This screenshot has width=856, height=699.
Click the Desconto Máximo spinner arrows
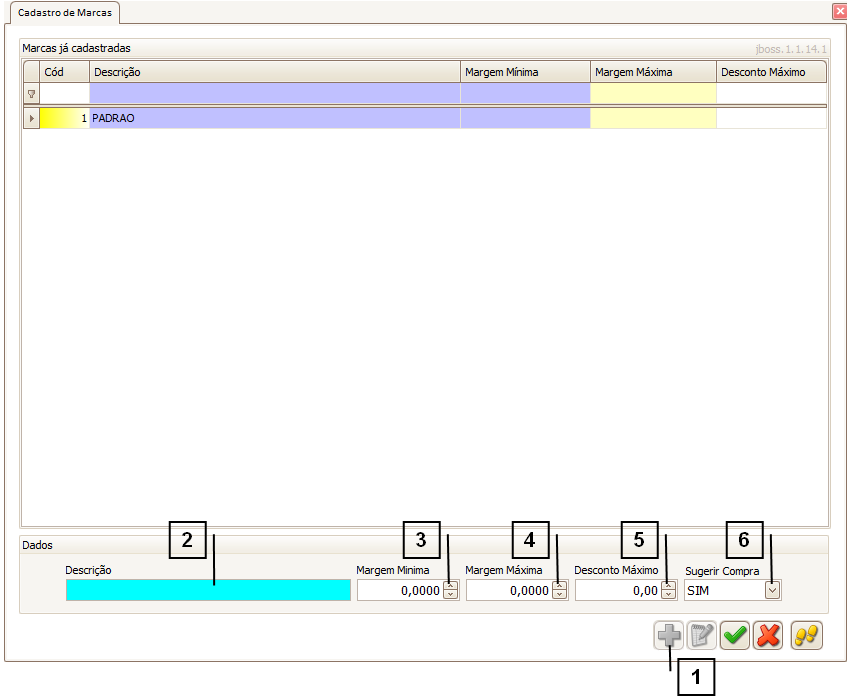[x=668, y=591]
